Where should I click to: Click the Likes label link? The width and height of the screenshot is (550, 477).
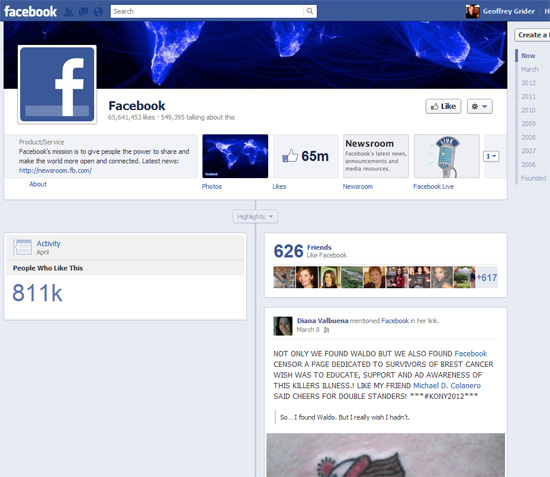tap(279, 187)
